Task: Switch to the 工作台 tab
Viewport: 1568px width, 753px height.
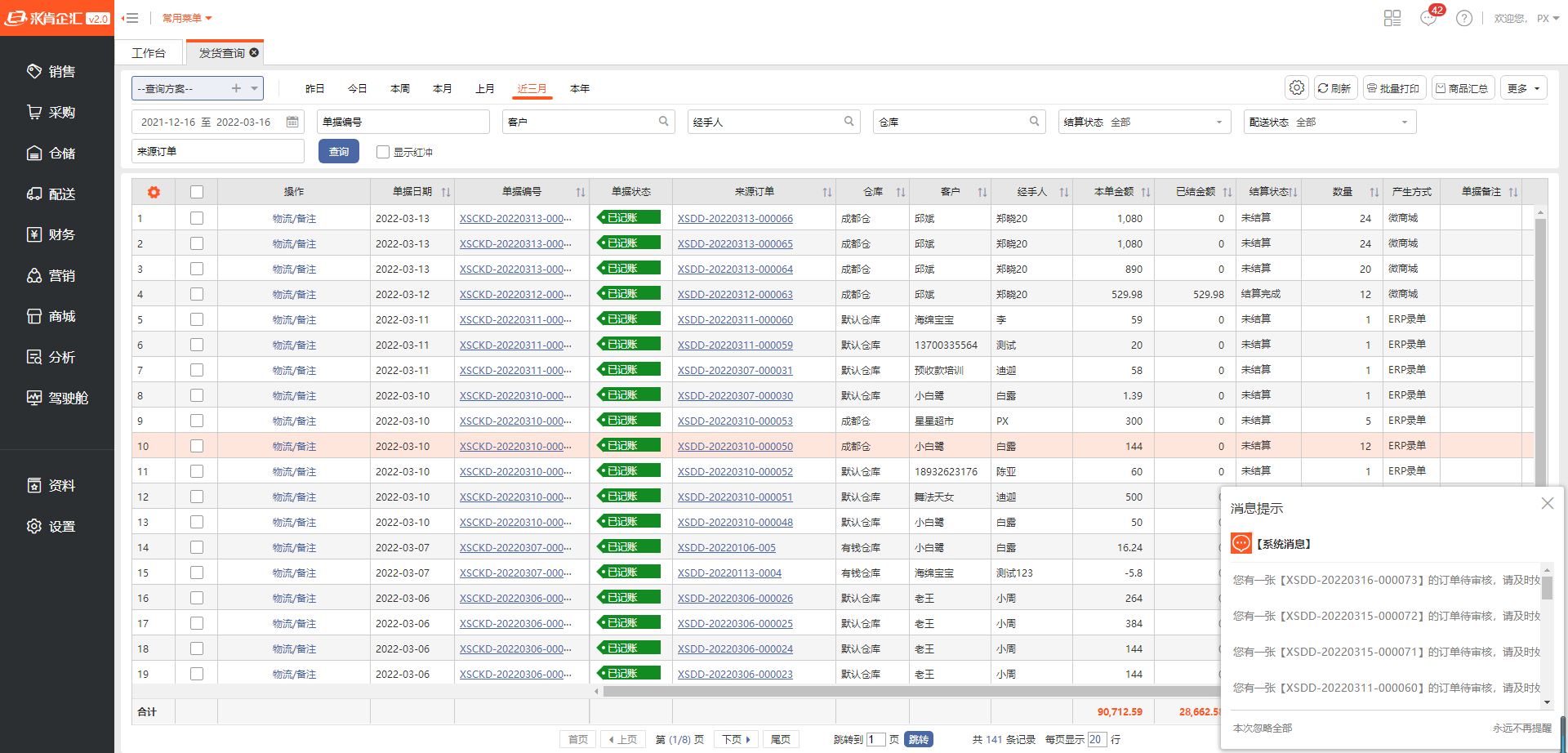Action: click(x=149, y=52)
